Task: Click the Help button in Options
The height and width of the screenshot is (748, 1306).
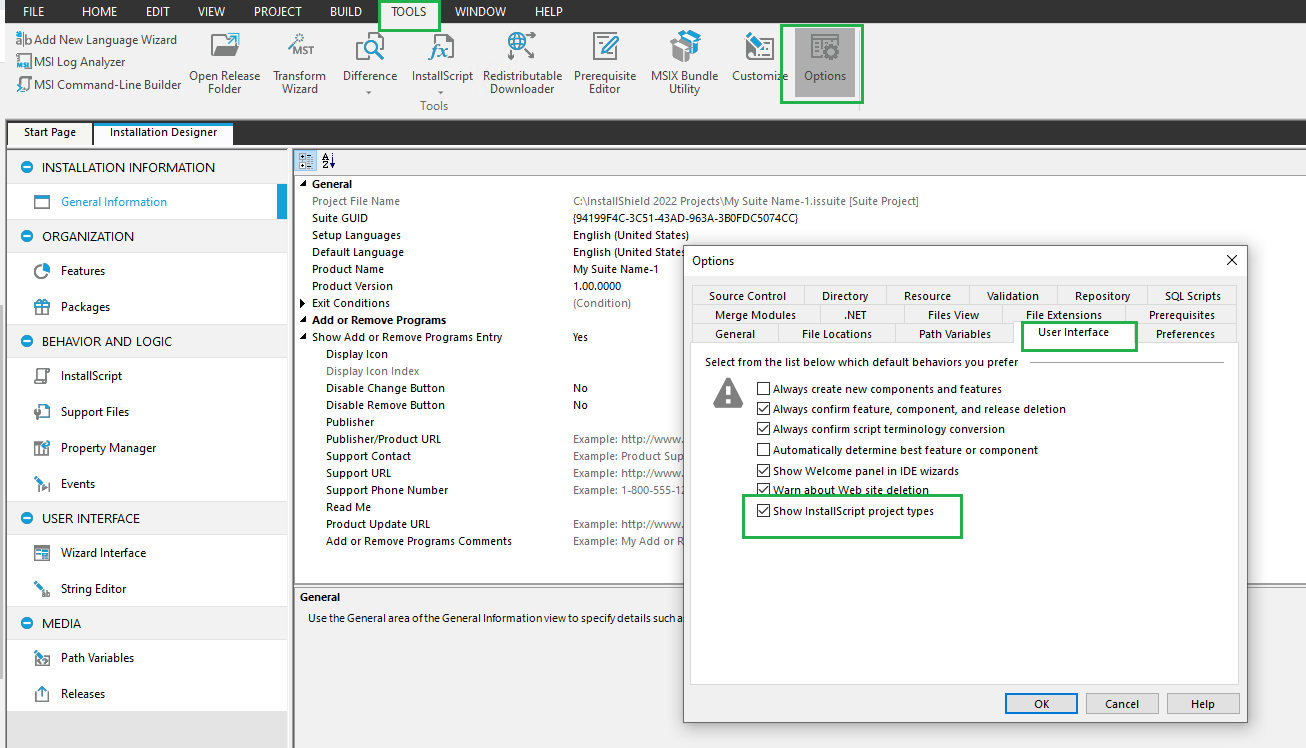Action: (1202, 703)
